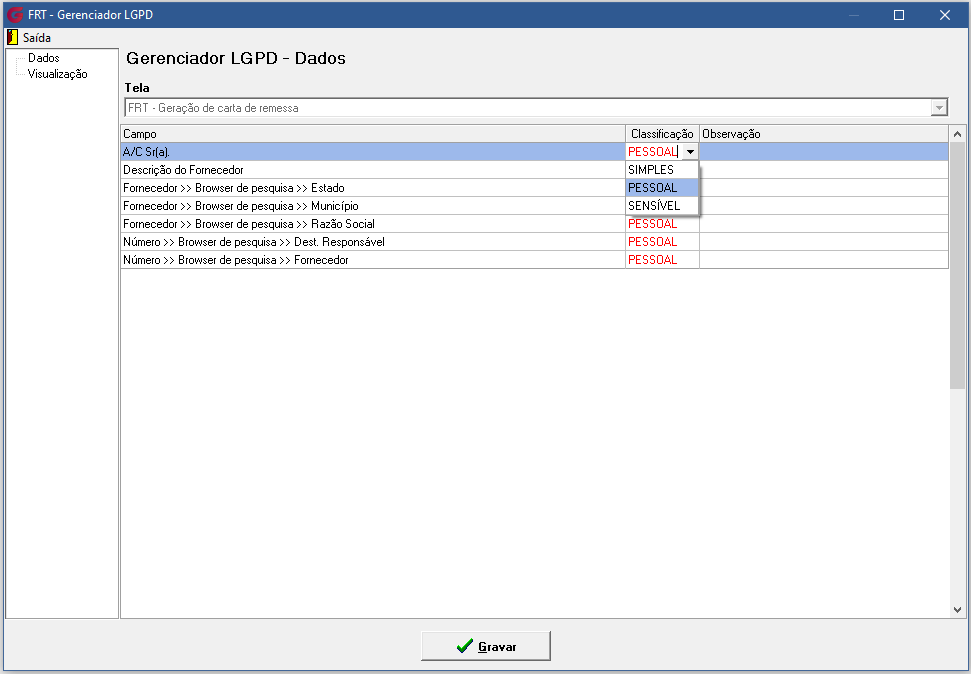Click Observação cell of A/C Sr(a). row
This screenshot has width=971, height=674.
824,152
